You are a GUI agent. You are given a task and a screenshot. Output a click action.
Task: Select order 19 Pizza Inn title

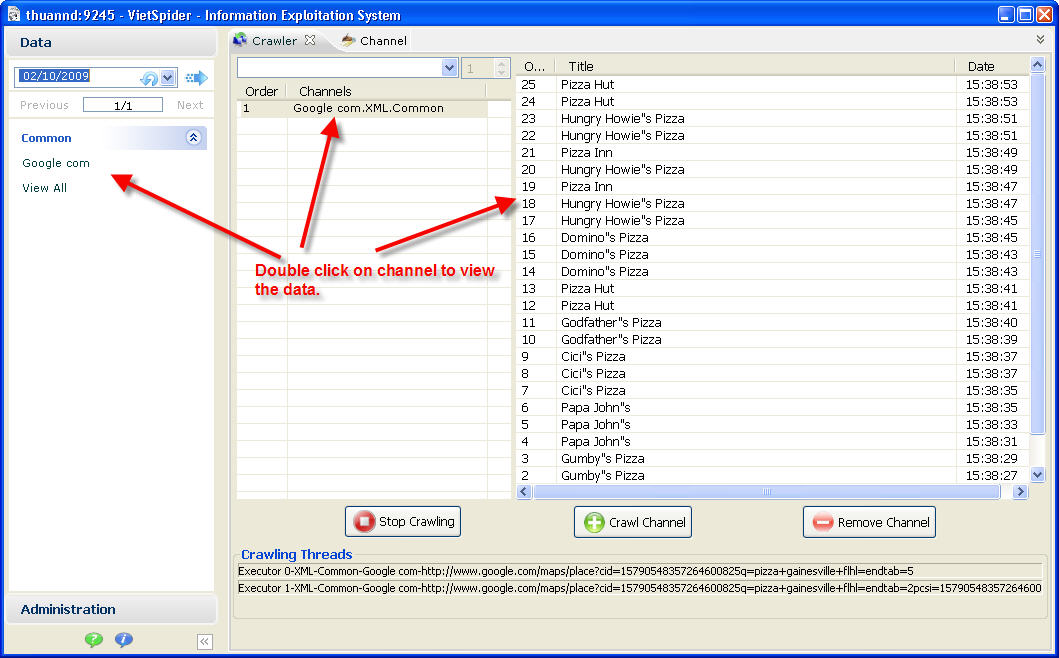click(x=587, y=186)
